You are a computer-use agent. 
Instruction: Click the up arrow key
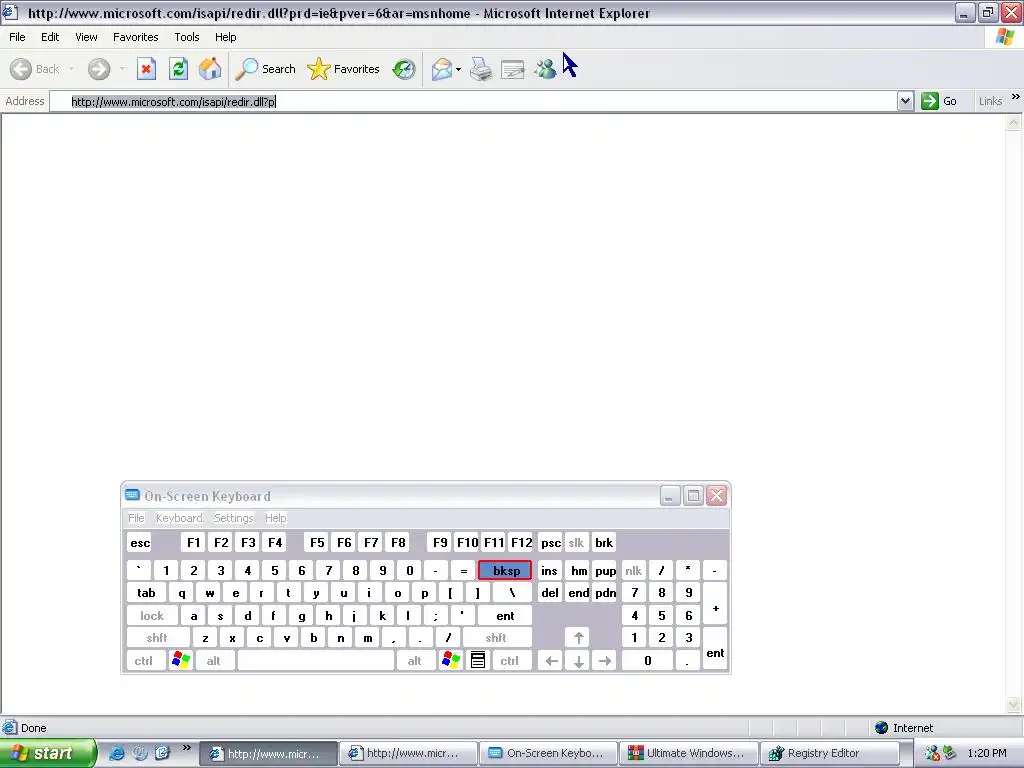click(x=579, y=638)
